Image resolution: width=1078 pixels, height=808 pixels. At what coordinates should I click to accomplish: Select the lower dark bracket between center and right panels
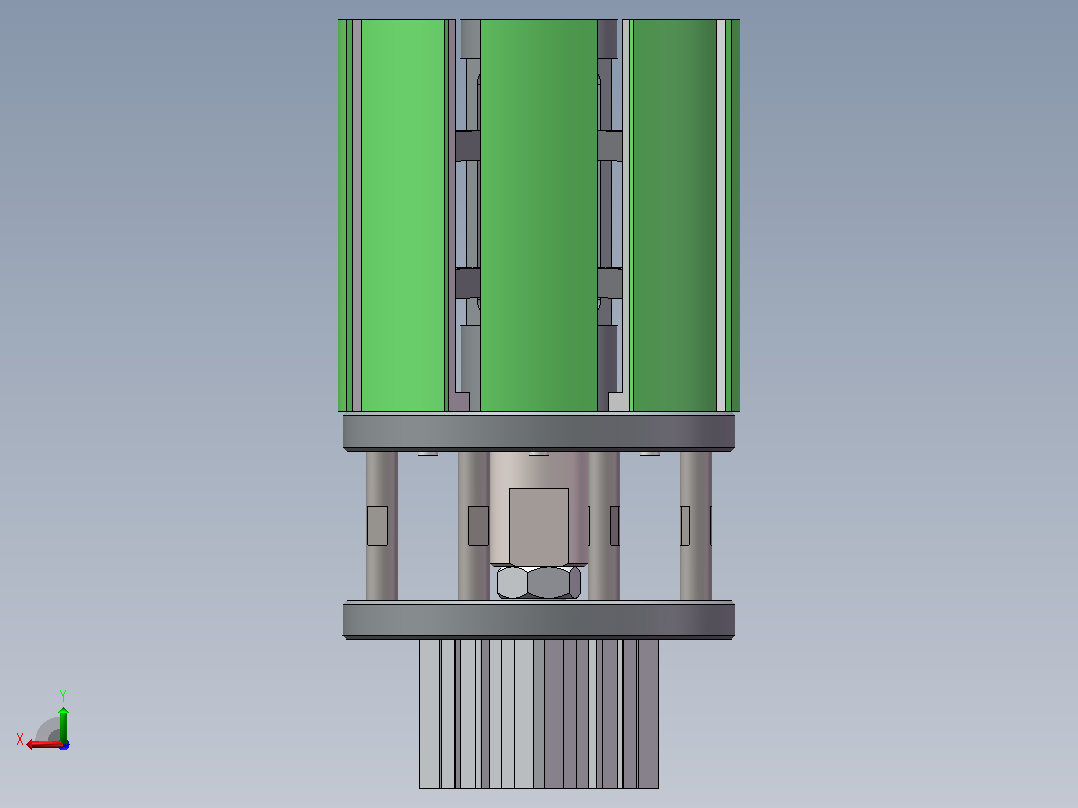(x=610, y=283)
